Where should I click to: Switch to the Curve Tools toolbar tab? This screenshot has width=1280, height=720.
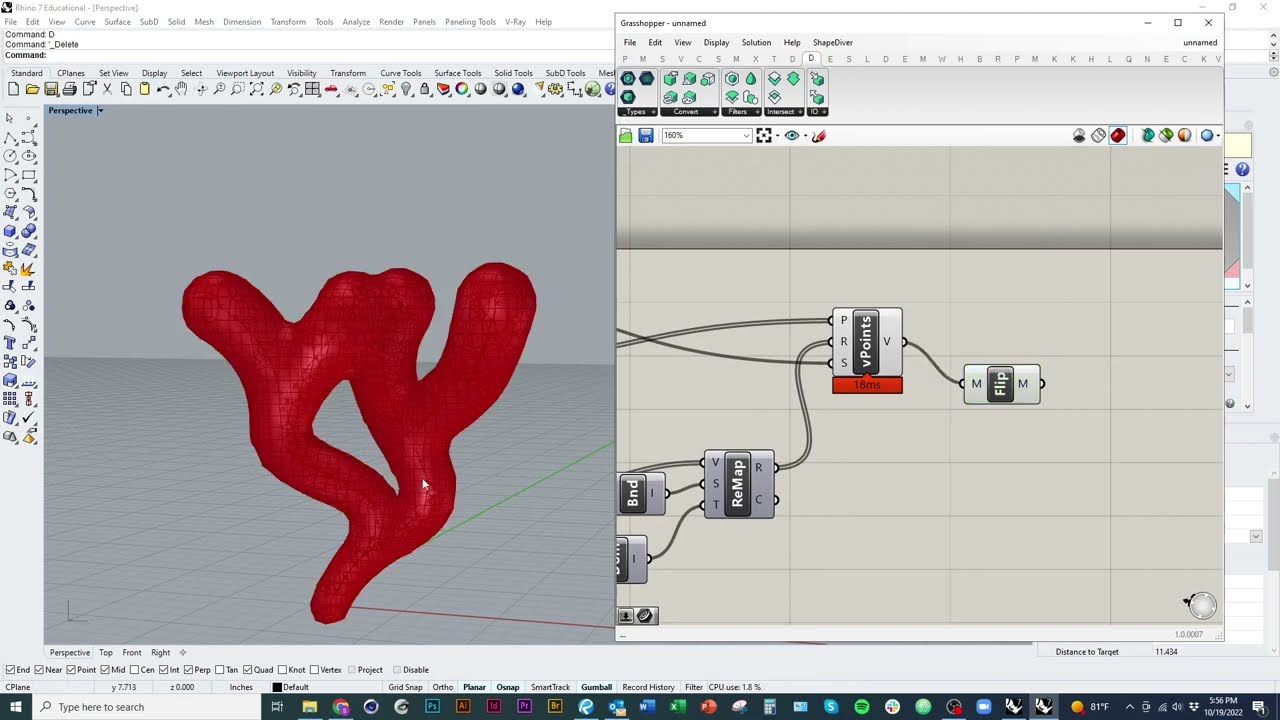click(x=400, y=73)
